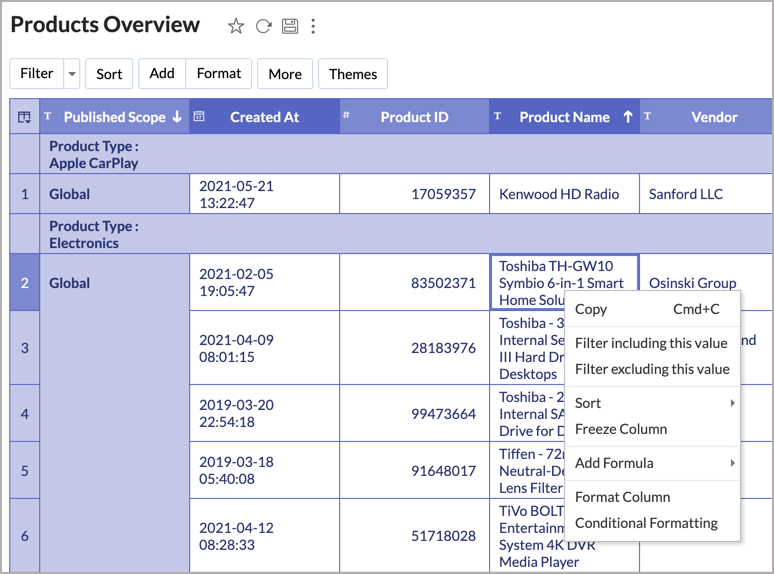This screenshot has height=574, width=774.
Task: Click the favorite star icon
Action: pyautogui.click(x=236, y=27)
